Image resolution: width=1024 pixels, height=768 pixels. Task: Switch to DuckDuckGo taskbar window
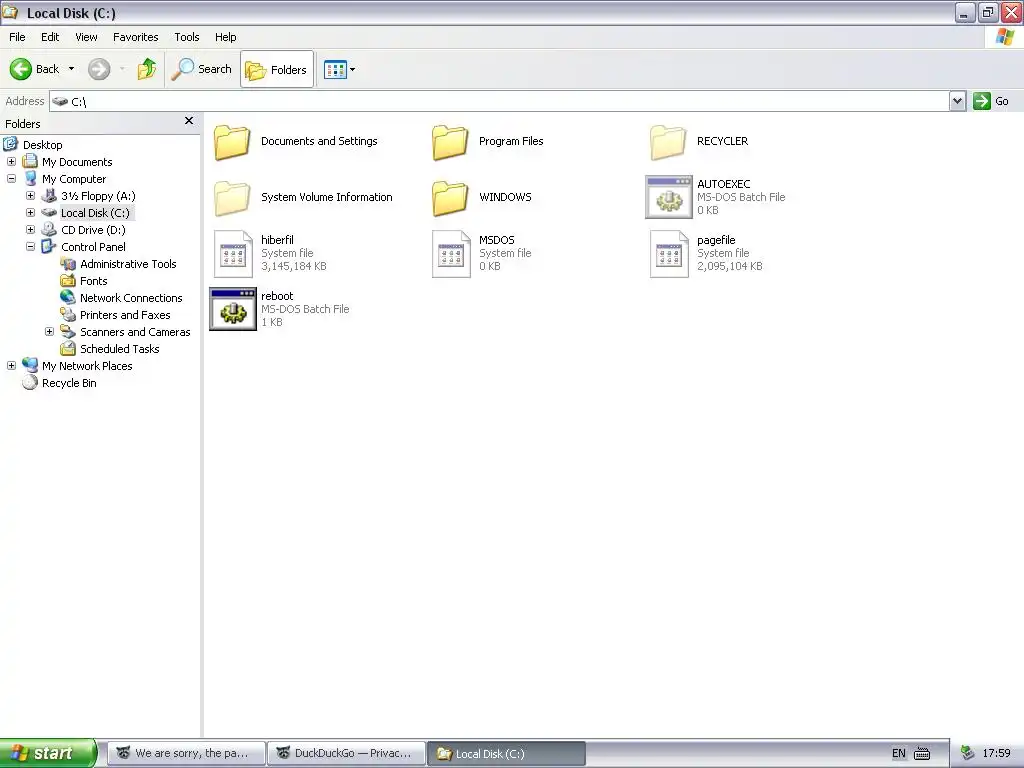[x=346, y=753]
